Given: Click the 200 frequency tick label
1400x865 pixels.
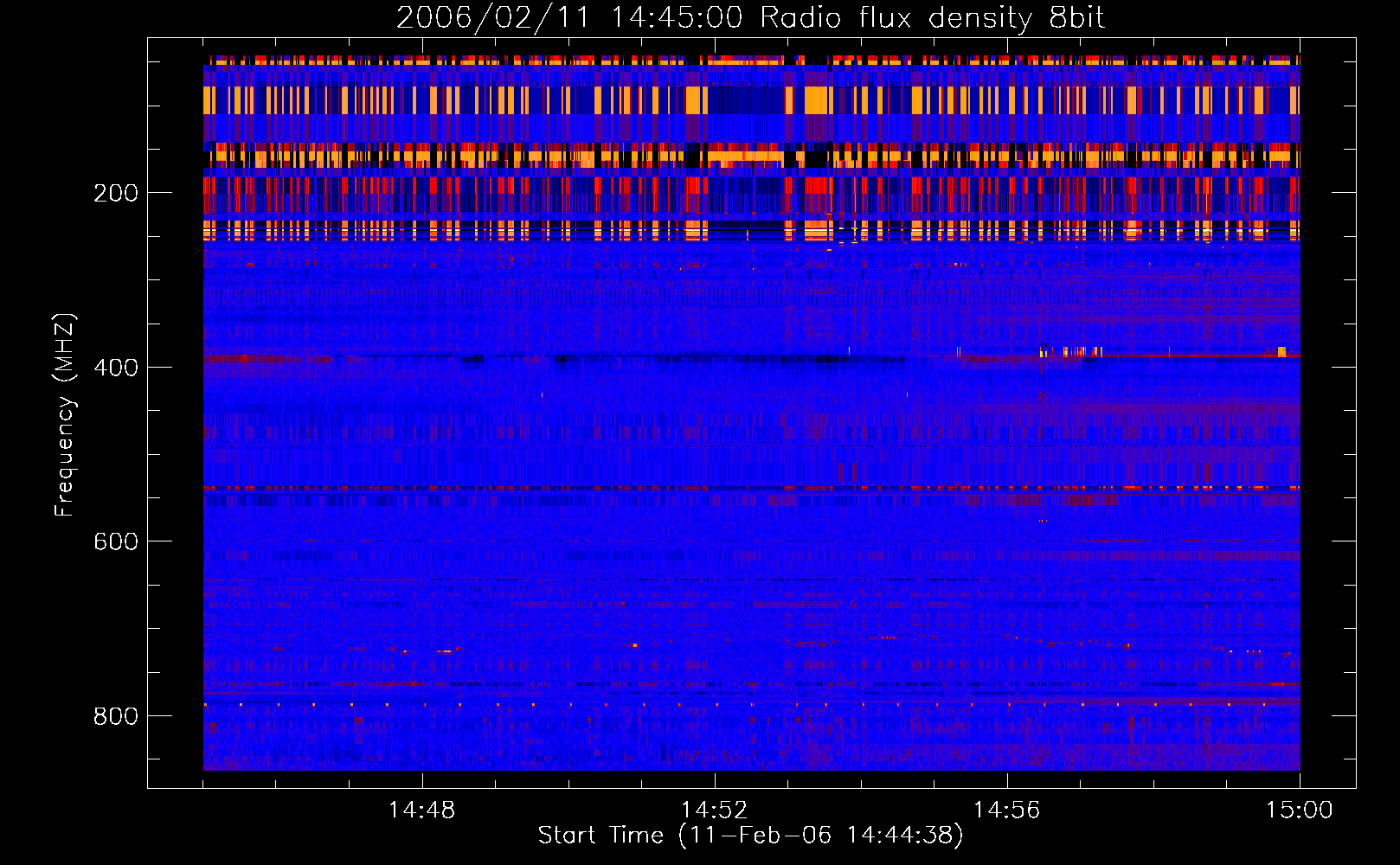Looking at the screenshot, I should point(116,193).
